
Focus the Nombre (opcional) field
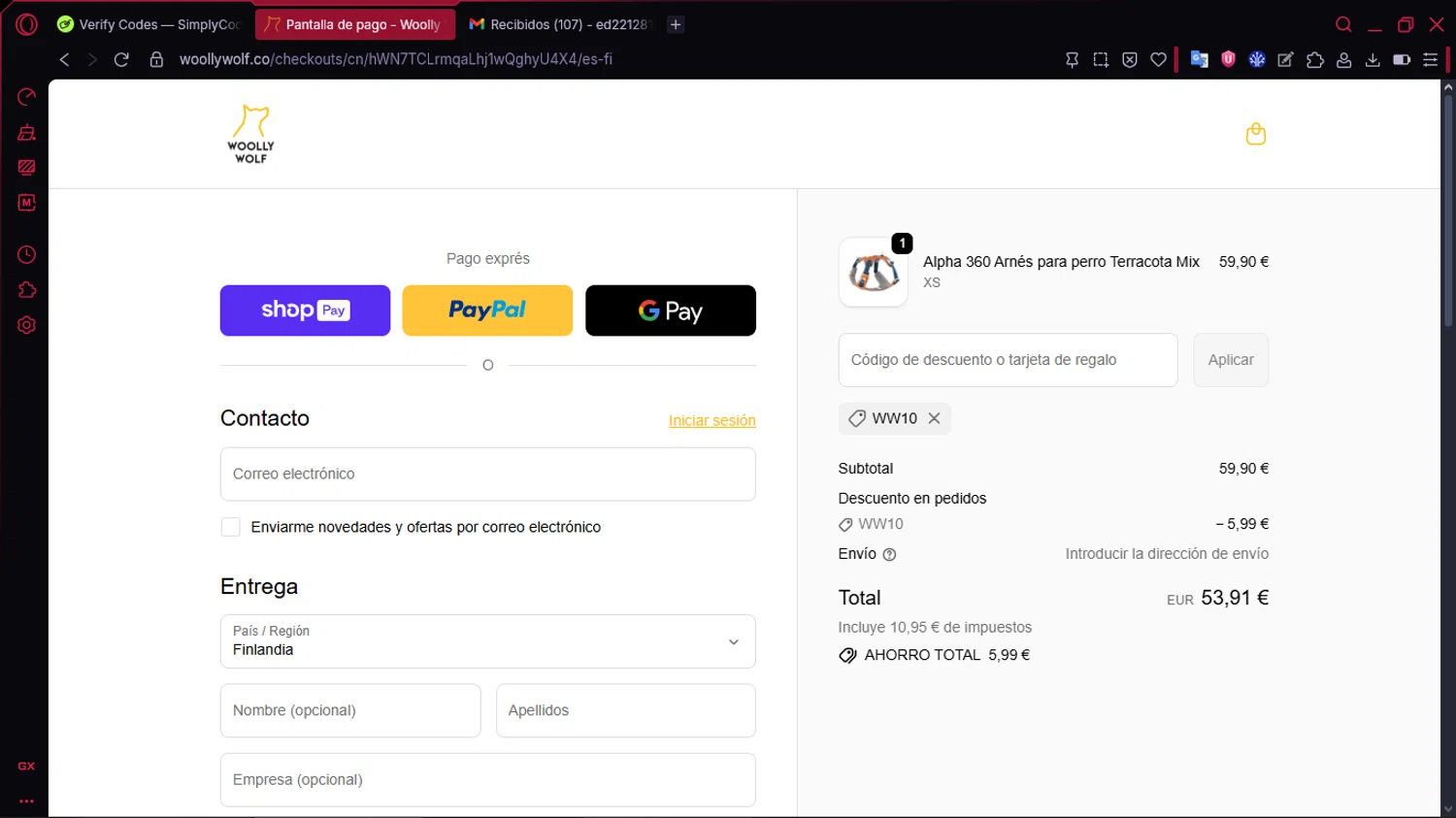(350, 710)
